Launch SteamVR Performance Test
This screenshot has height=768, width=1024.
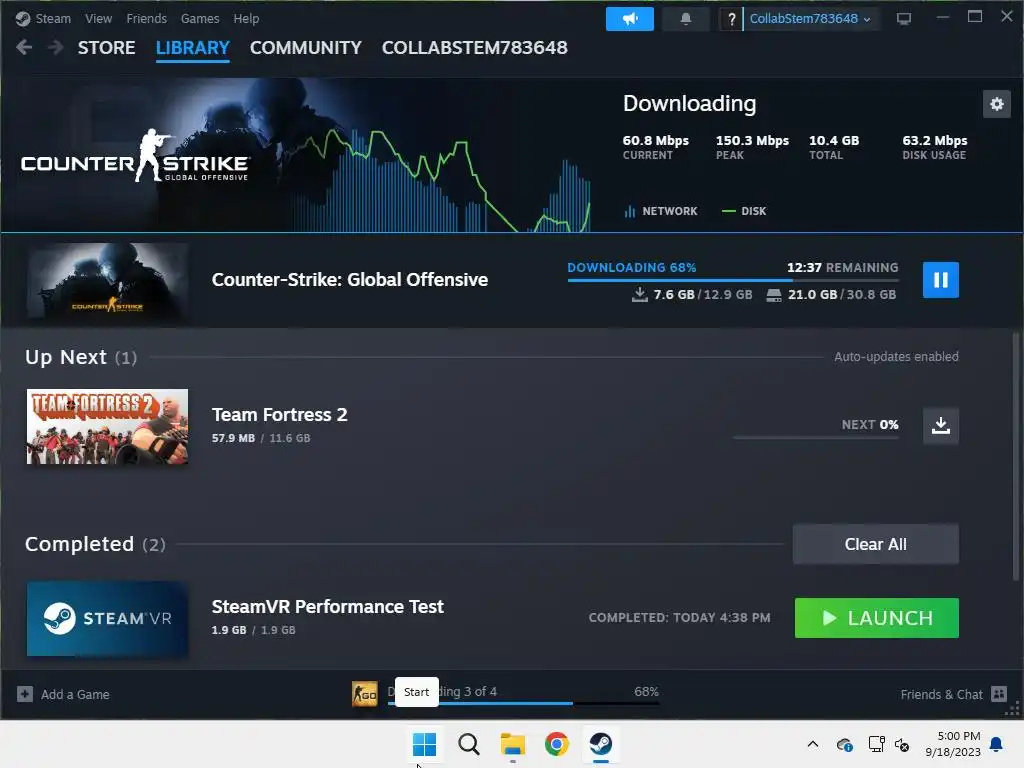click(x=876, y=618)
